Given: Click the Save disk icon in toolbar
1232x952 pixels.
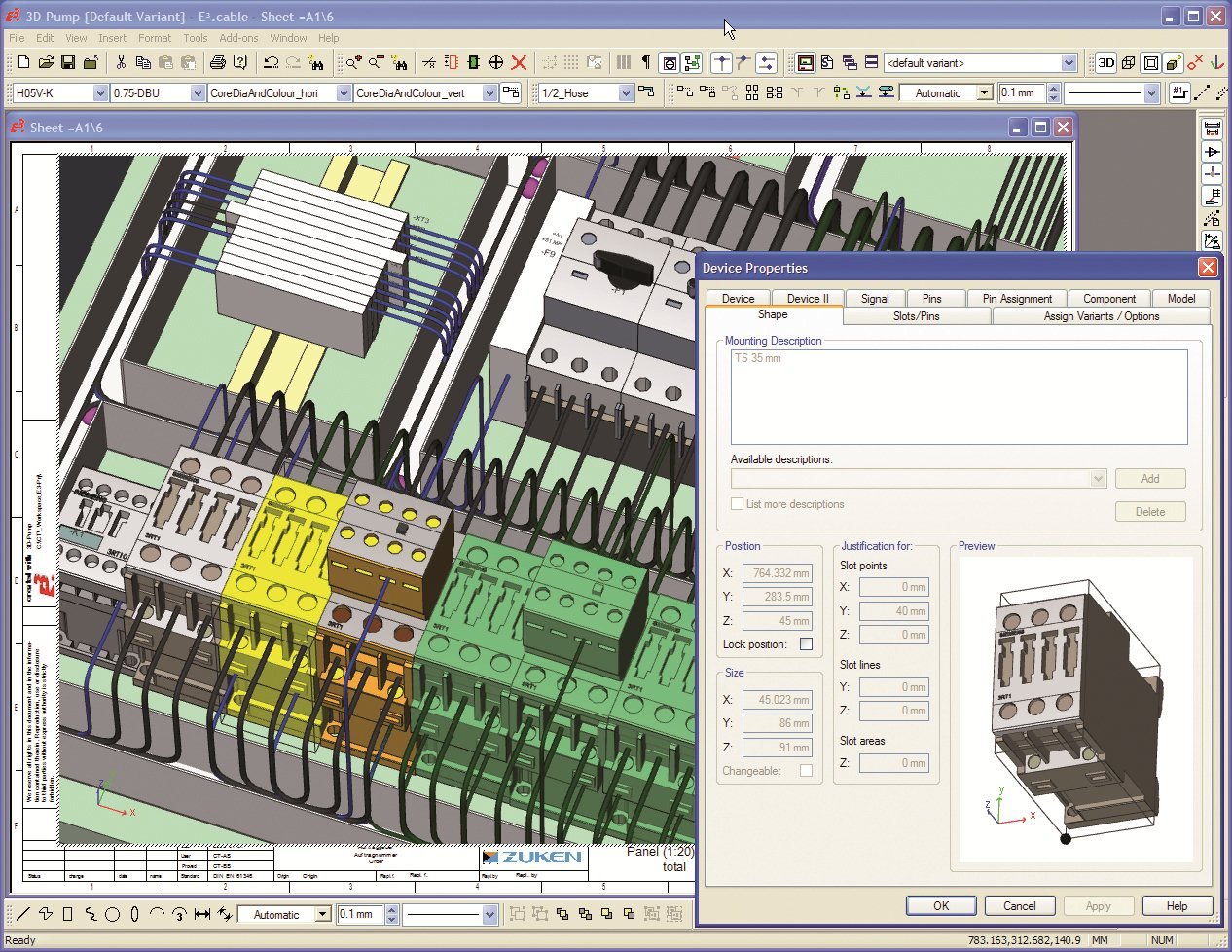Looking at the screenshot, I should click(x=68, y=63).
